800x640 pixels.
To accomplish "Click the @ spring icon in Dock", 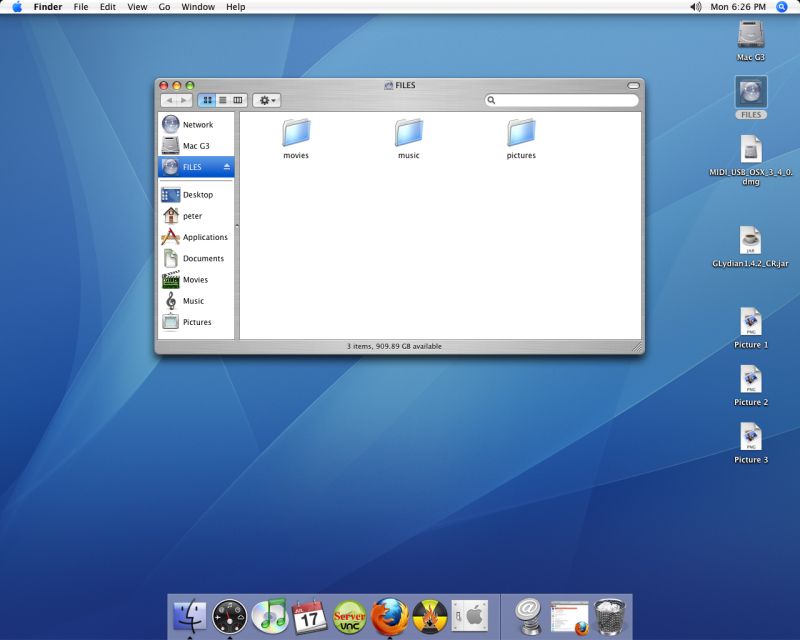I will pos(528,617).
